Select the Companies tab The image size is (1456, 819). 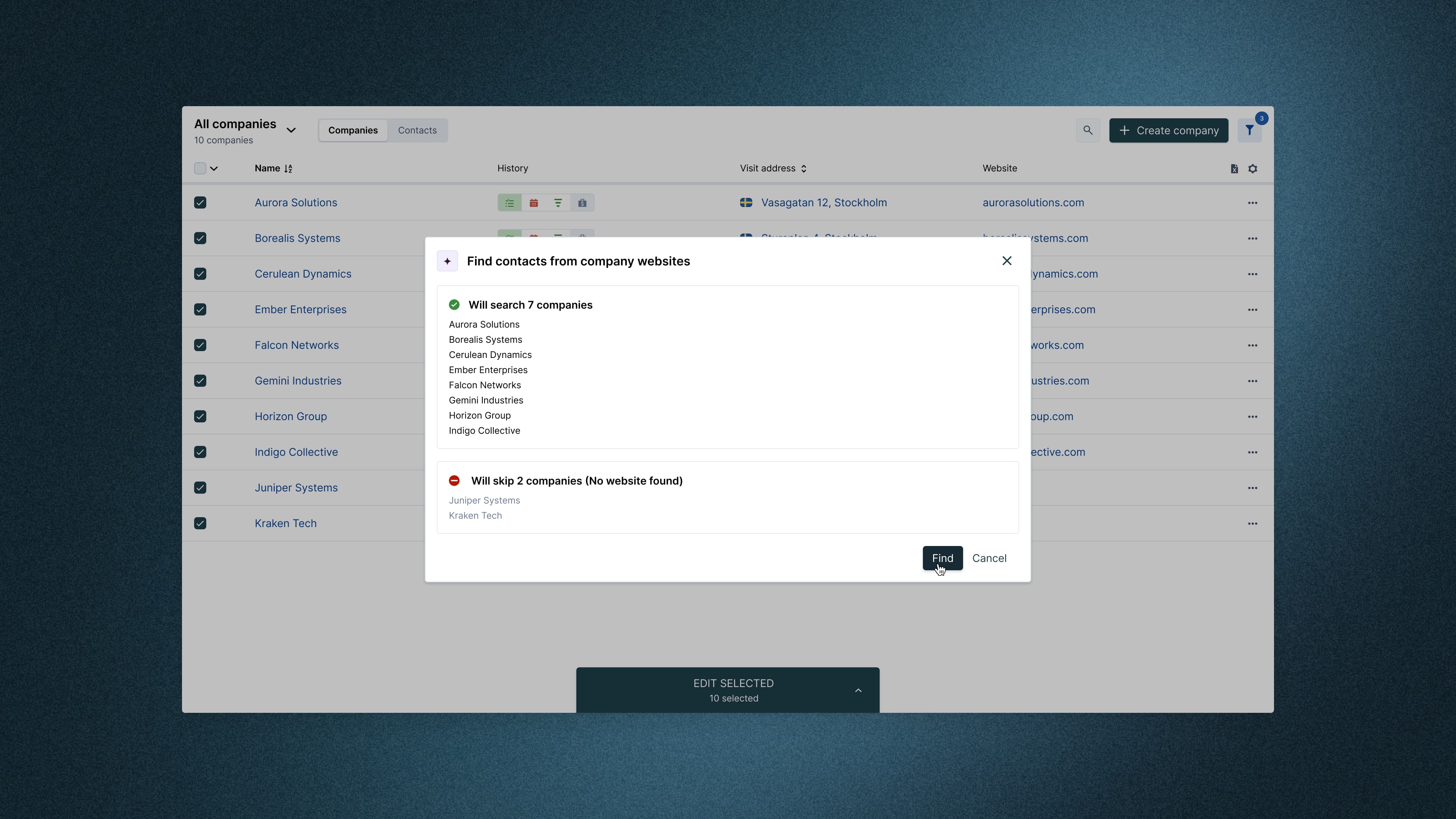click(x=353, y=130)
